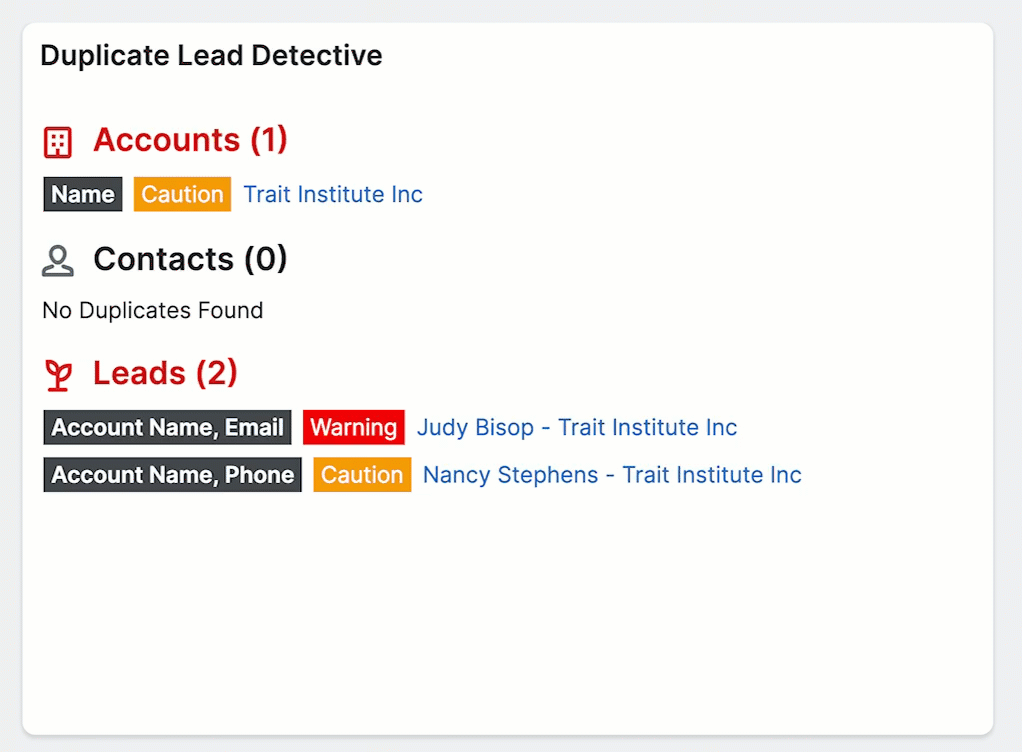Click the Caution badge beside Nancy Stephens
This screenshot has width=1022, height=752.
pyautogui.click(x=362, y=474)
